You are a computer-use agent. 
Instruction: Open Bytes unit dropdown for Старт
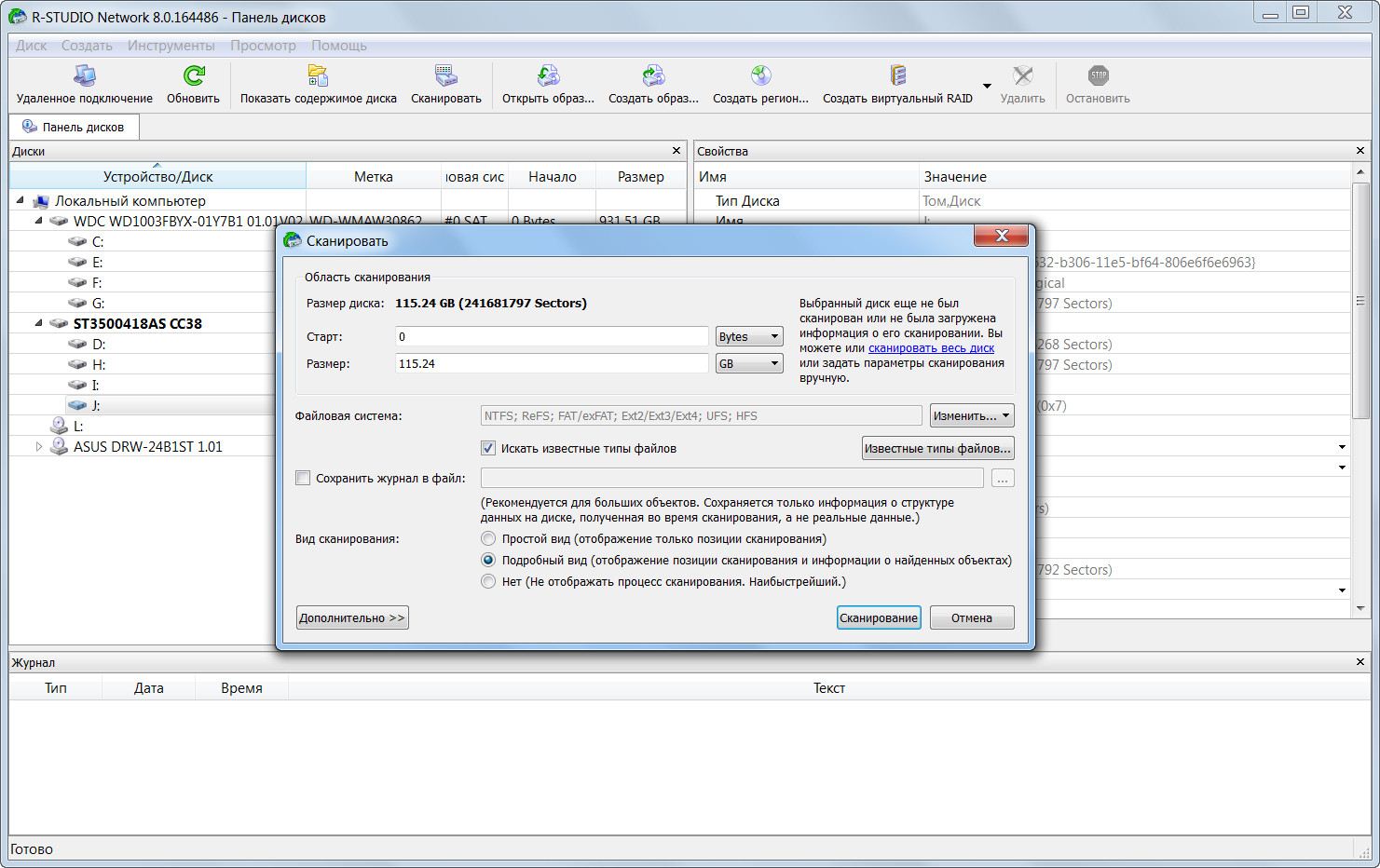coord(749,336)
